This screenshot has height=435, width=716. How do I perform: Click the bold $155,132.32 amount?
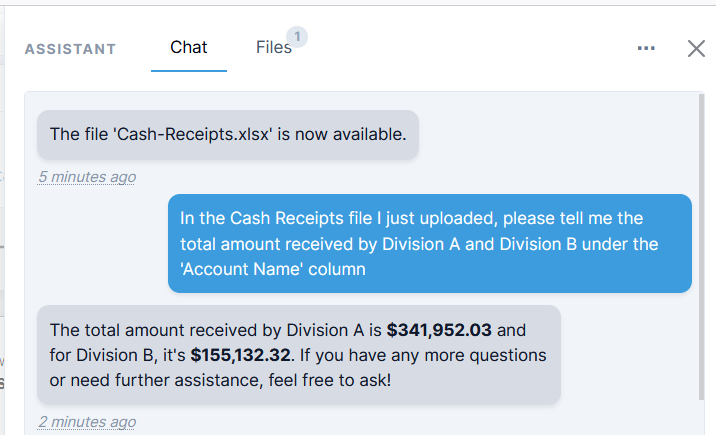240,354
